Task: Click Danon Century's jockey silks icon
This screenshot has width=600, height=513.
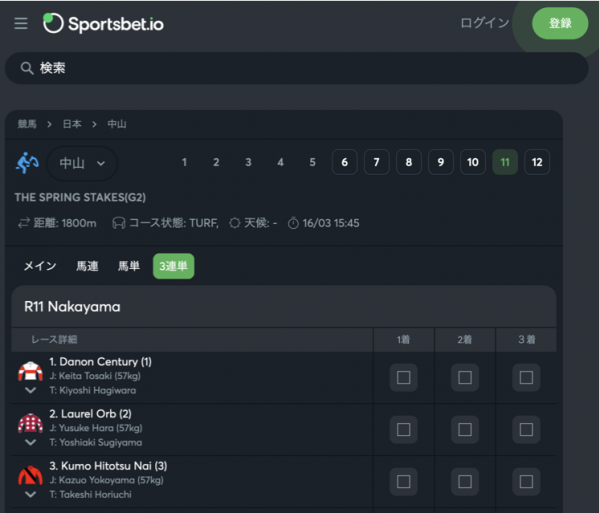Action: click(30, 371)
